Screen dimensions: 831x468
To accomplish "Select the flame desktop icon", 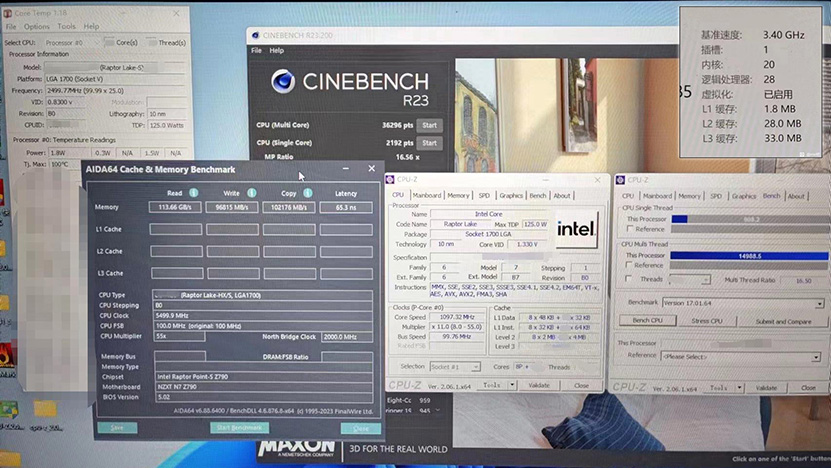I will 6,356.
